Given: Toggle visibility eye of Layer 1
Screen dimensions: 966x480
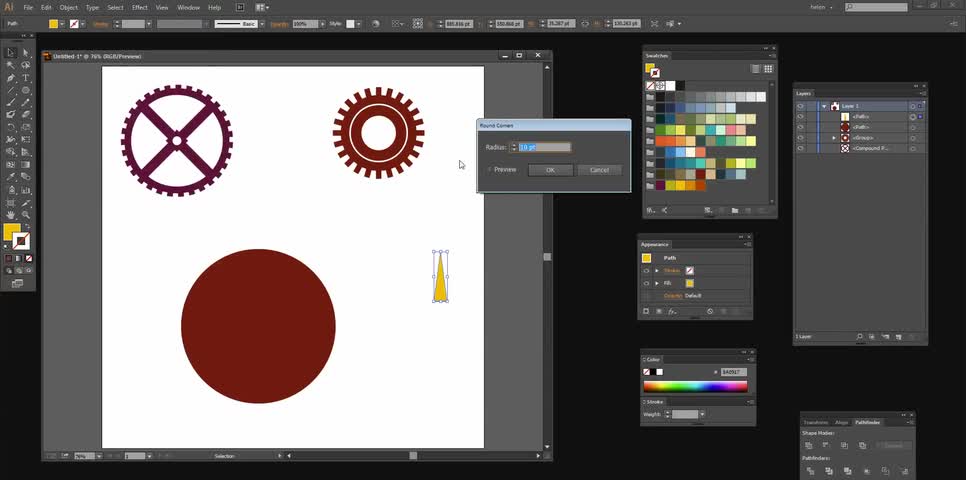Looking at the screenshot, I should (x=800, y=106).
